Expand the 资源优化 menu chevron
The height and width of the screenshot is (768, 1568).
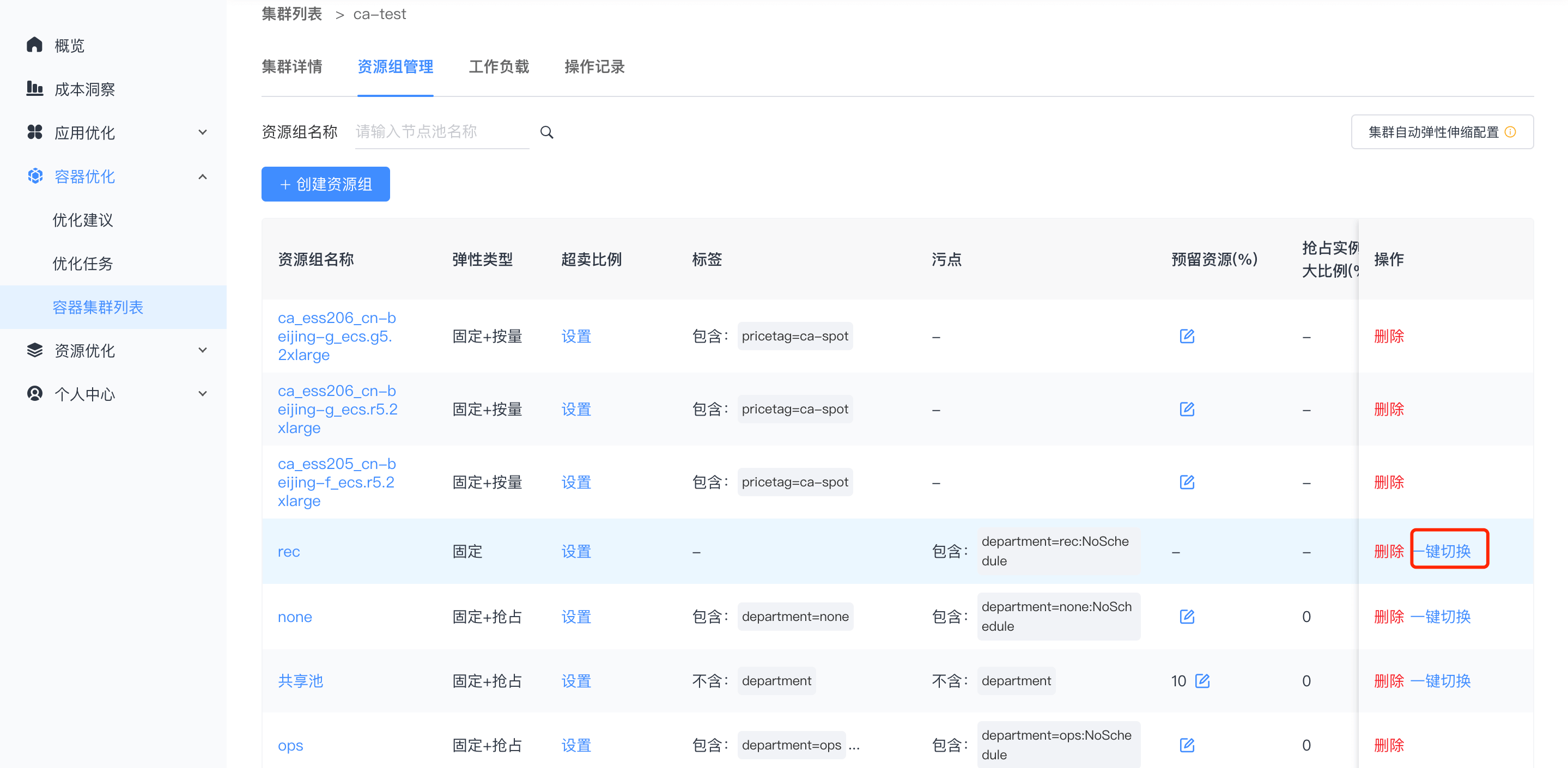(x=203, y=350)
